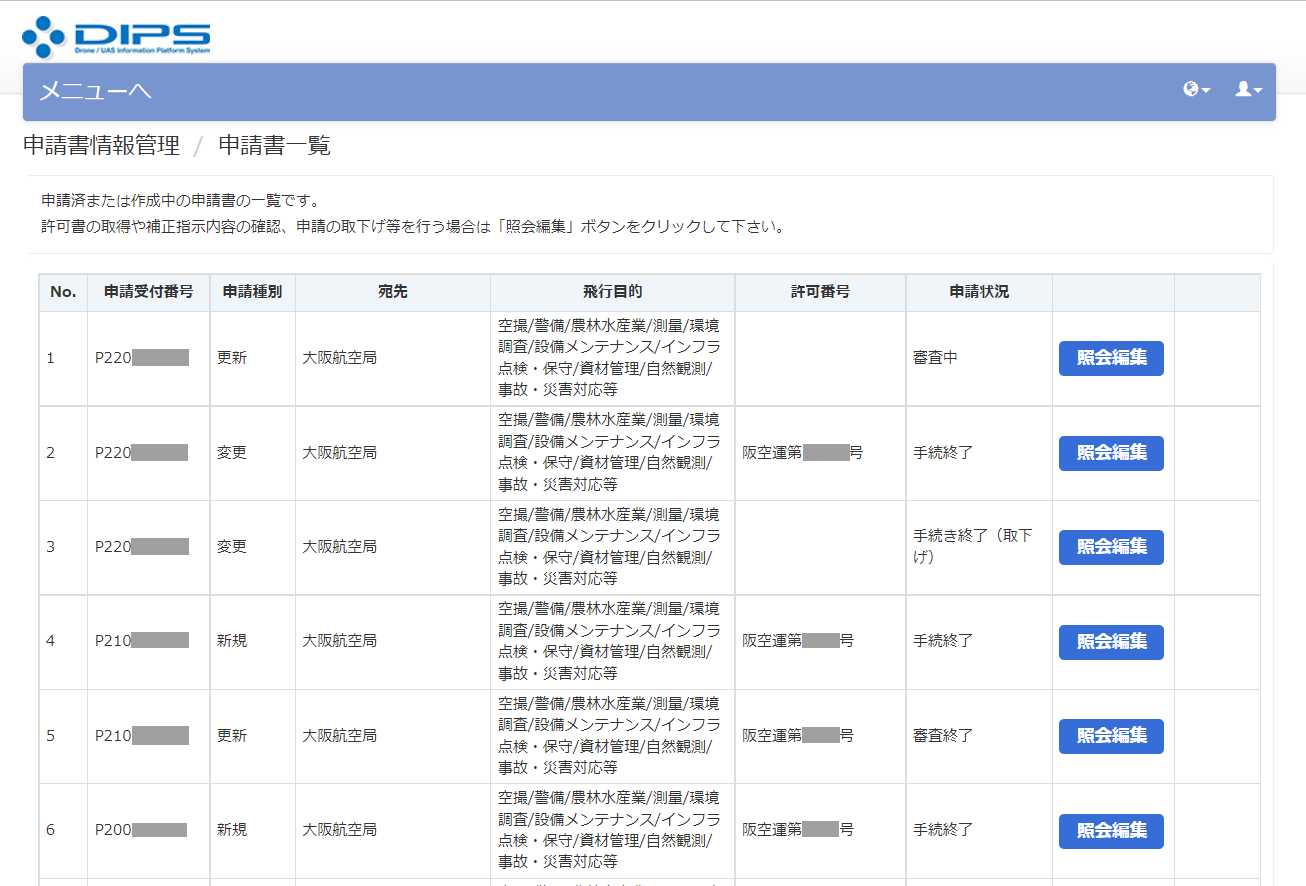Screen dimensions: 1306x886
Task: Click 照会編集 for row 5 審査終了
Action: click(1110, 736)
